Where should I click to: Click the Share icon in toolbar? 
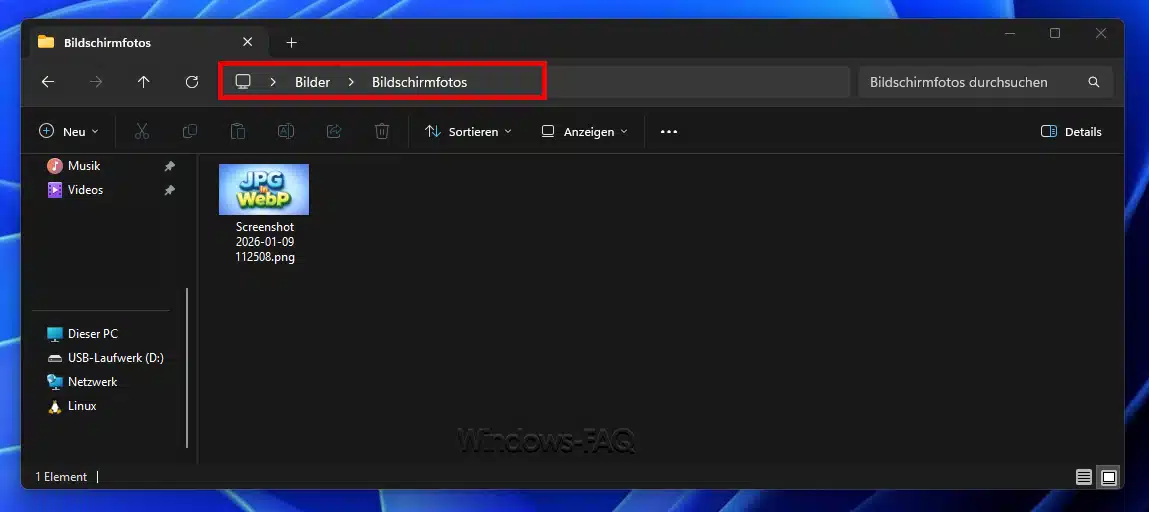coord(334,131)
